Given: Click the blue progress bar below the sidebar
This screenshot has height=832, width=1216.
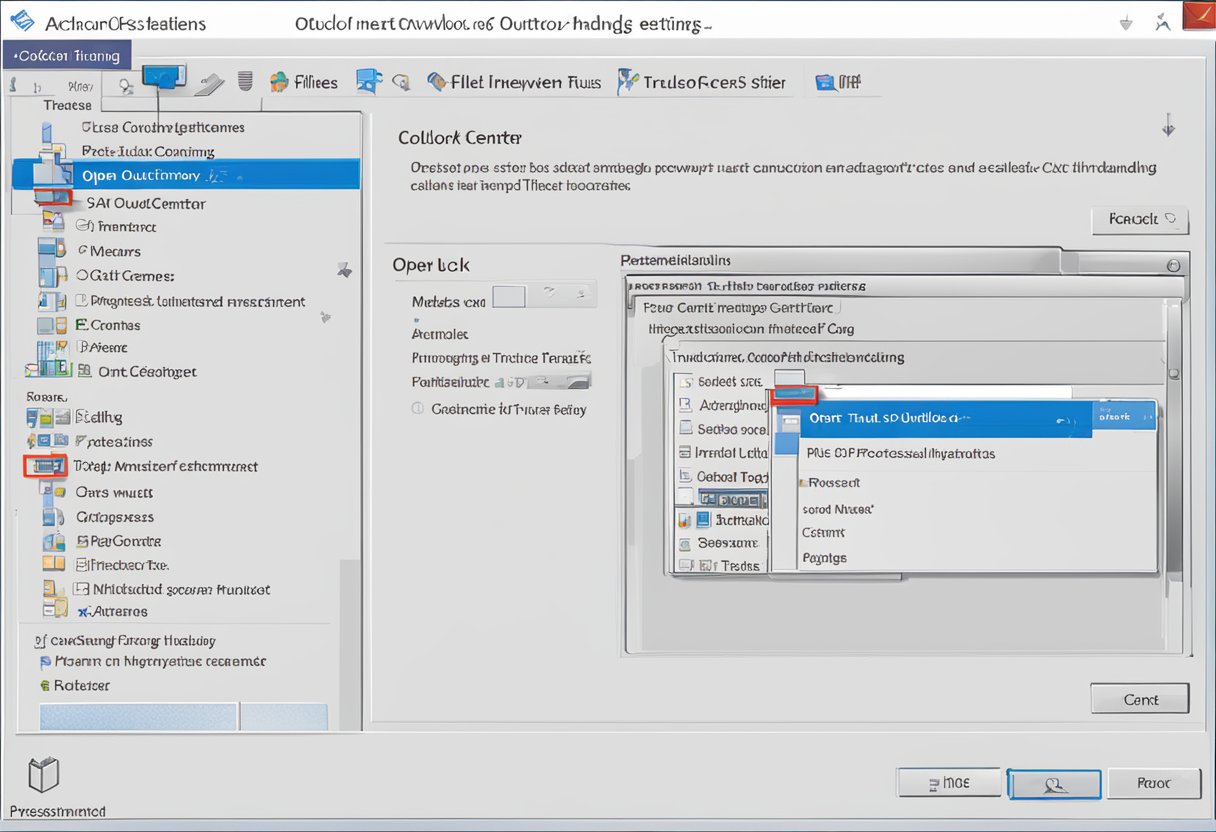Looking at the screenshot, I should click(x=138, y=716).
